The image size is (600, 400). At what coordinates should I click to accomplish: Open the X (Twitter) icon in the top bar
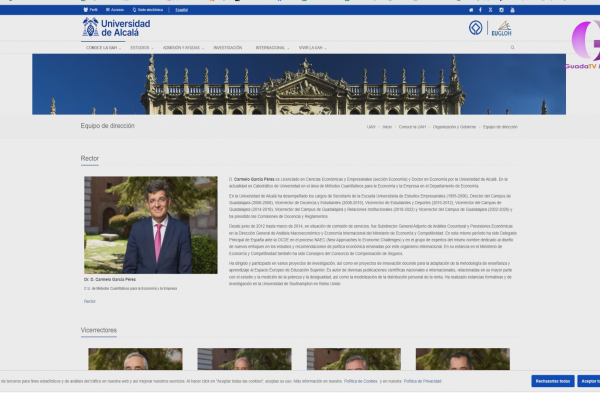coord(491,10)
